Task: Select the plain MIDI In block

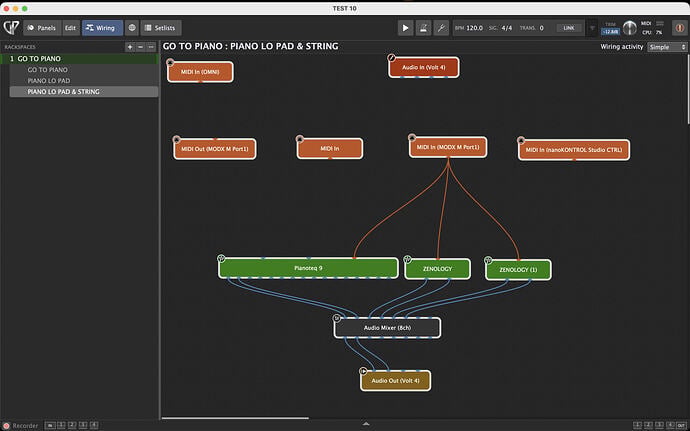Action: (330, 149)
